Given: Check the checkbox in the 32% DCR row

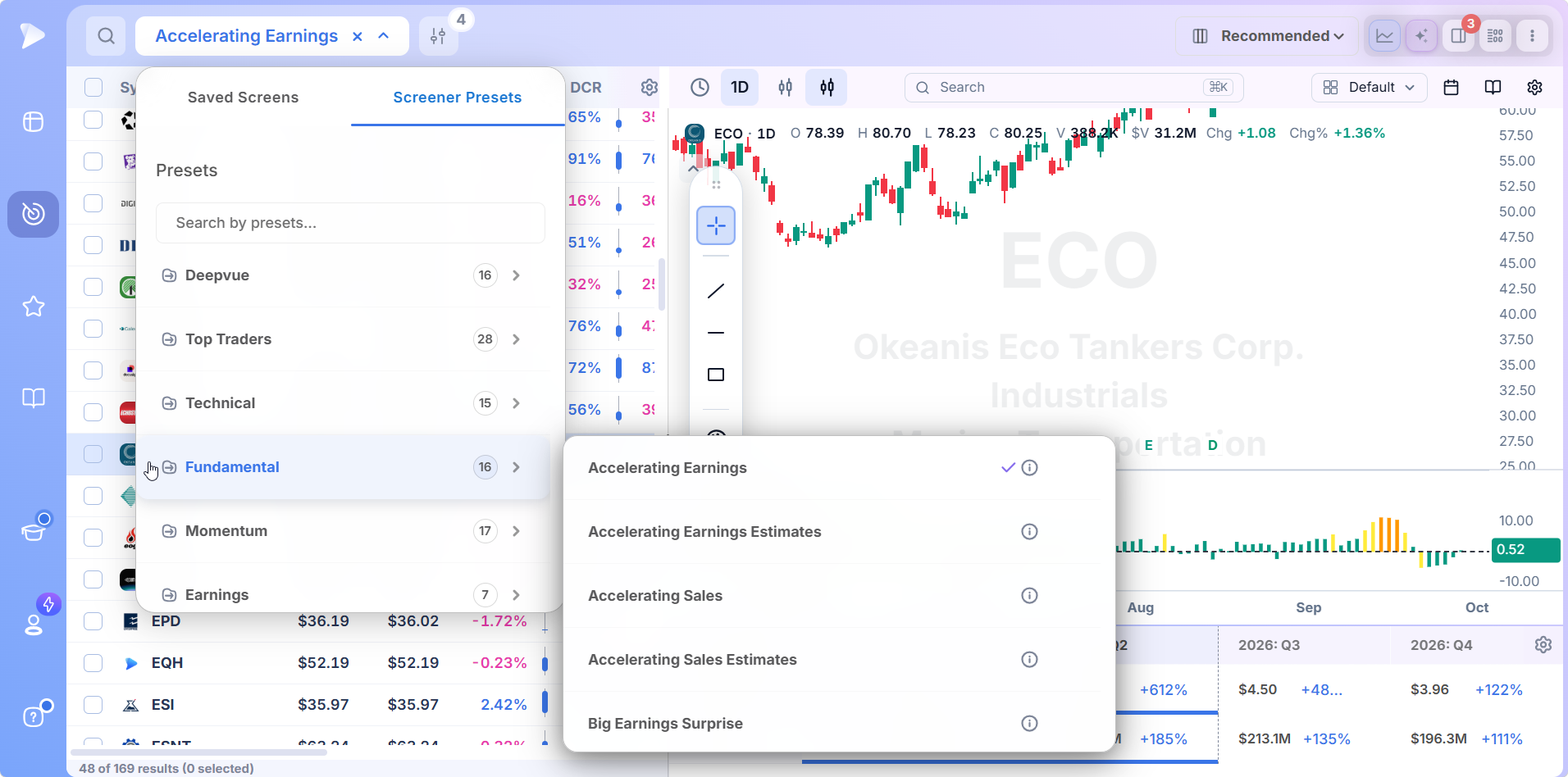Looking at the screenshot, I should click(93, 287).
